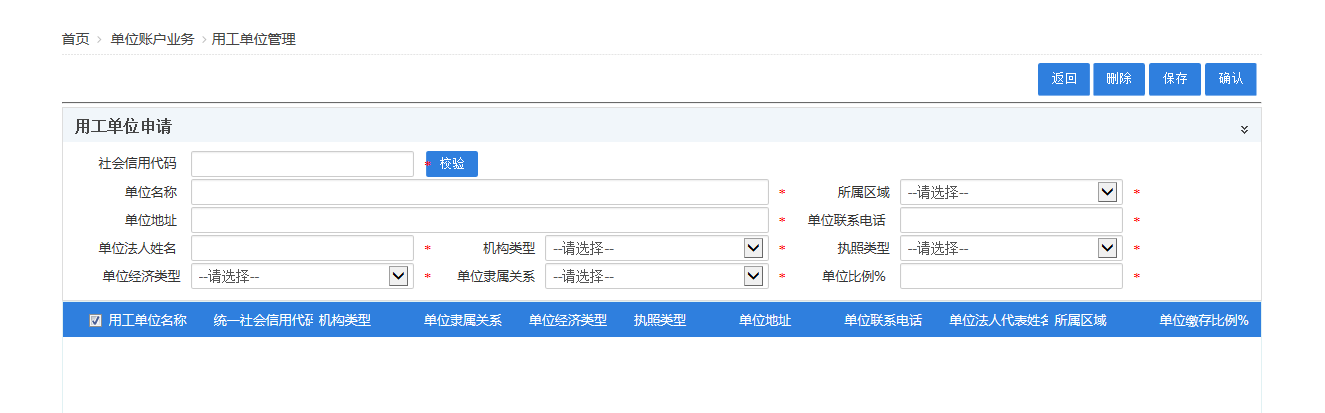1325x413 pixels.
Task: Click the 单位联系电话 table column header
Action: coord(883,320)
